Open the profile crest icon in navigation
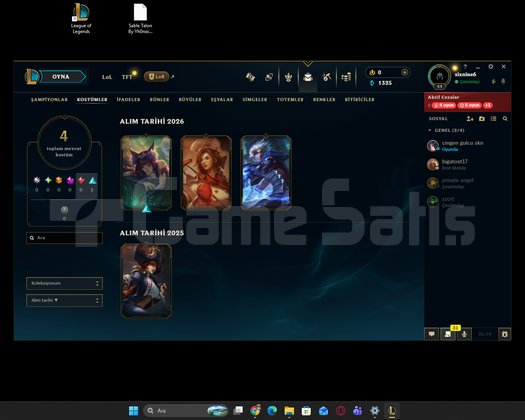525x420 pixels. pos(288,77)
